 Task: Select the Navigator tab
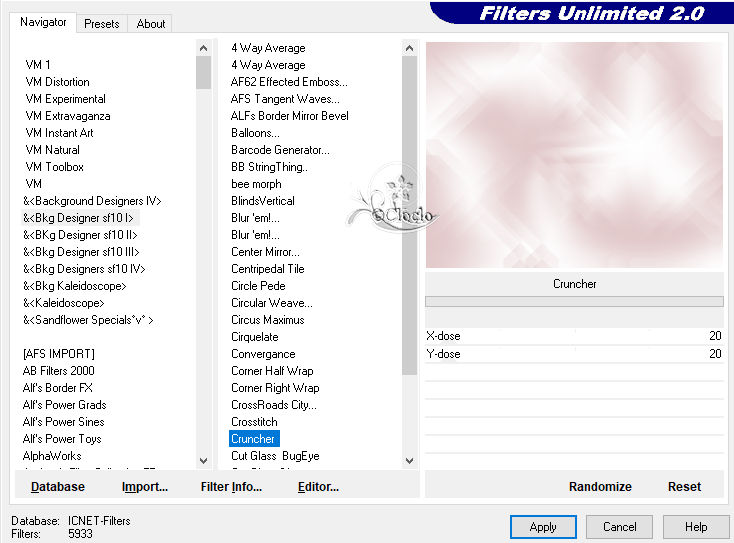click(x=43, y=22)
